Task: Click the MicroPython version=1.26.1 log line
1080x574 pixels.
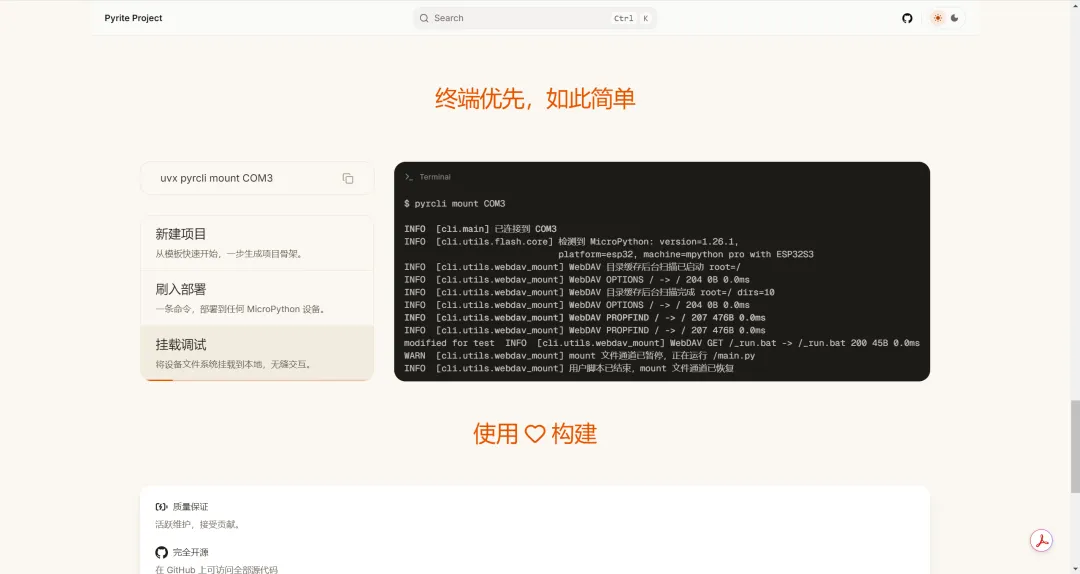Action: point(571,242)
